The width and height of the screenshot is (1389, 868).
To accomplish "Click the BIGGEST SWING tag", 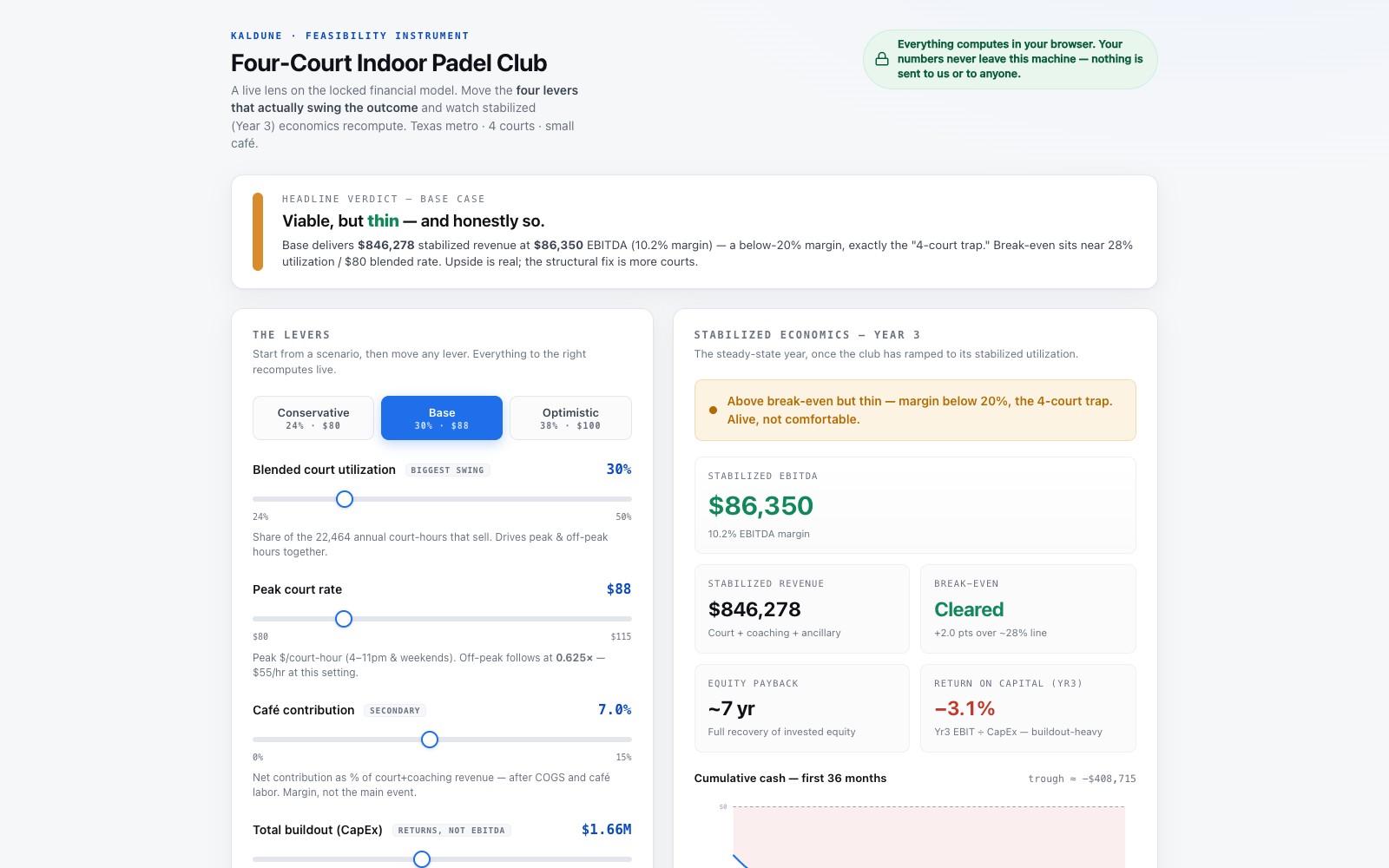I will (x=447, y=470).
